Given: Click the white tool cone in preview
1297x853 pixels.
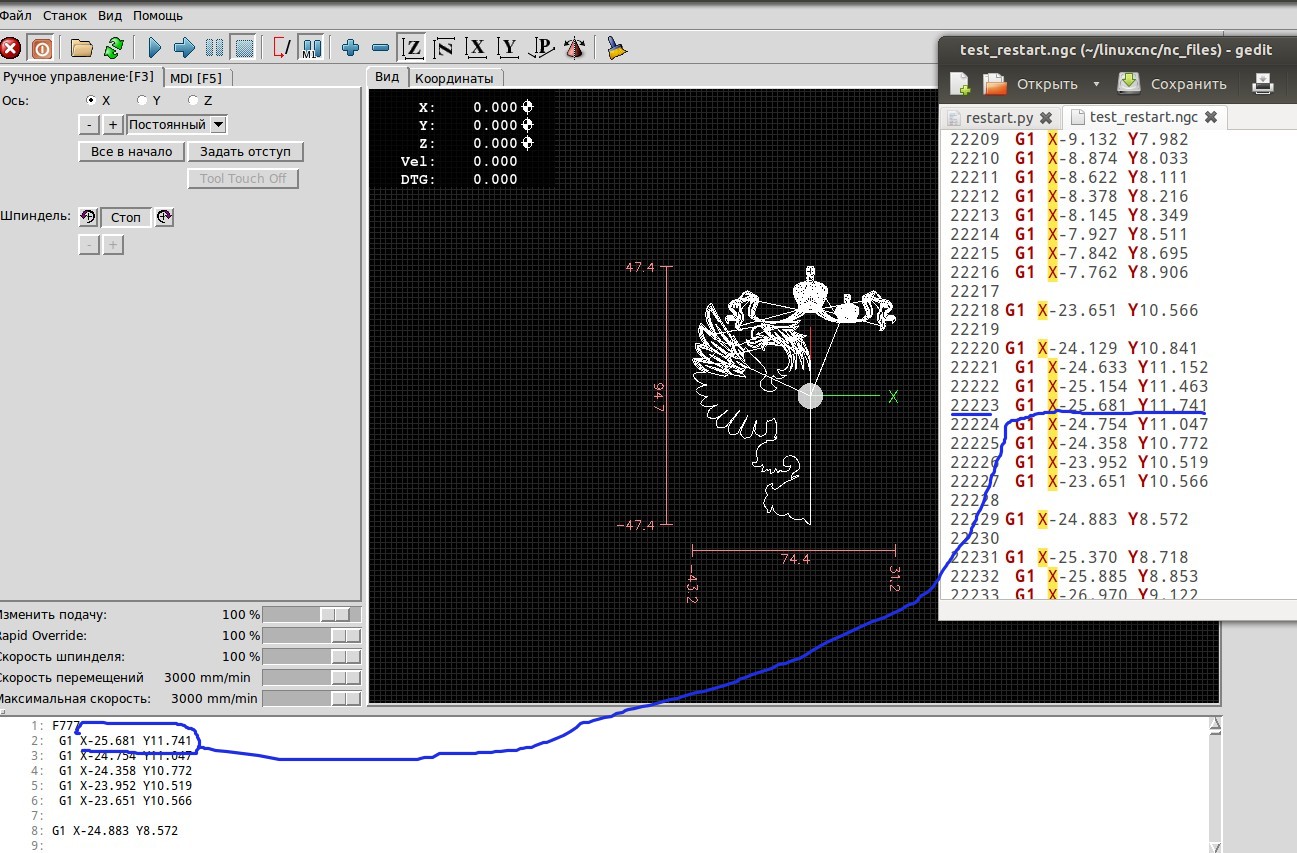Looking at the screenshot, I should pyautogui.click(x=810, y=396).
